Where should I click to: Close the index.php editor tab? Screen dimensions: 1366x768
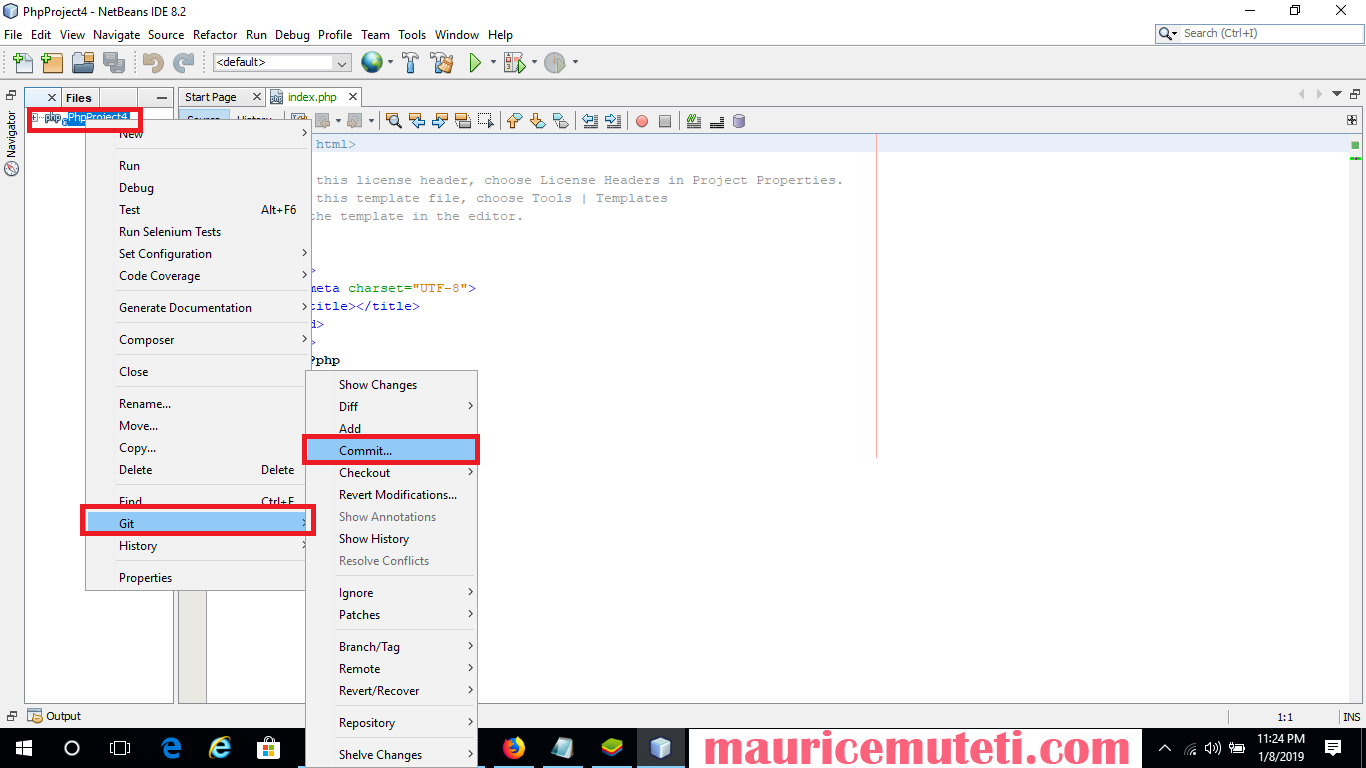coord(352,97)
